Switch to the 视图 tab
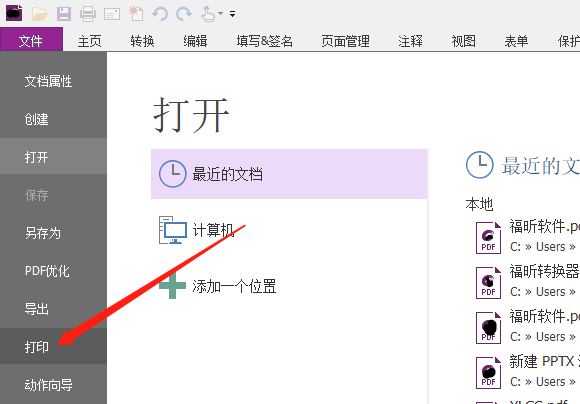The height and width of the screenshot is (404, 580). pos(463,41)
